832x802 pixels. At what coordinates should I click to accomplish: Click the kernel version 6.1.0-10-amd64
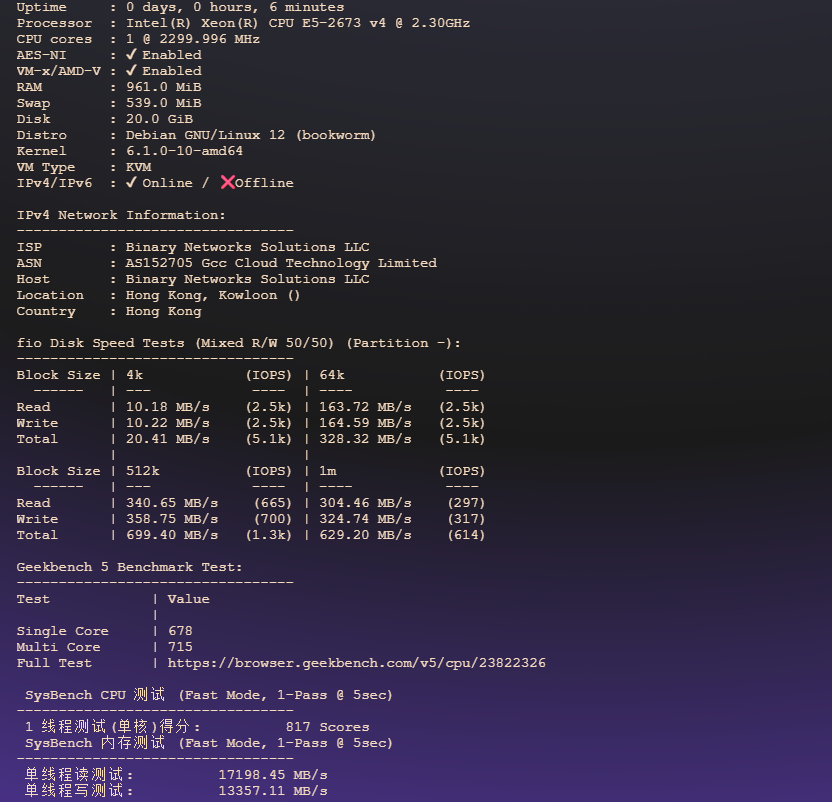[184, 151]
